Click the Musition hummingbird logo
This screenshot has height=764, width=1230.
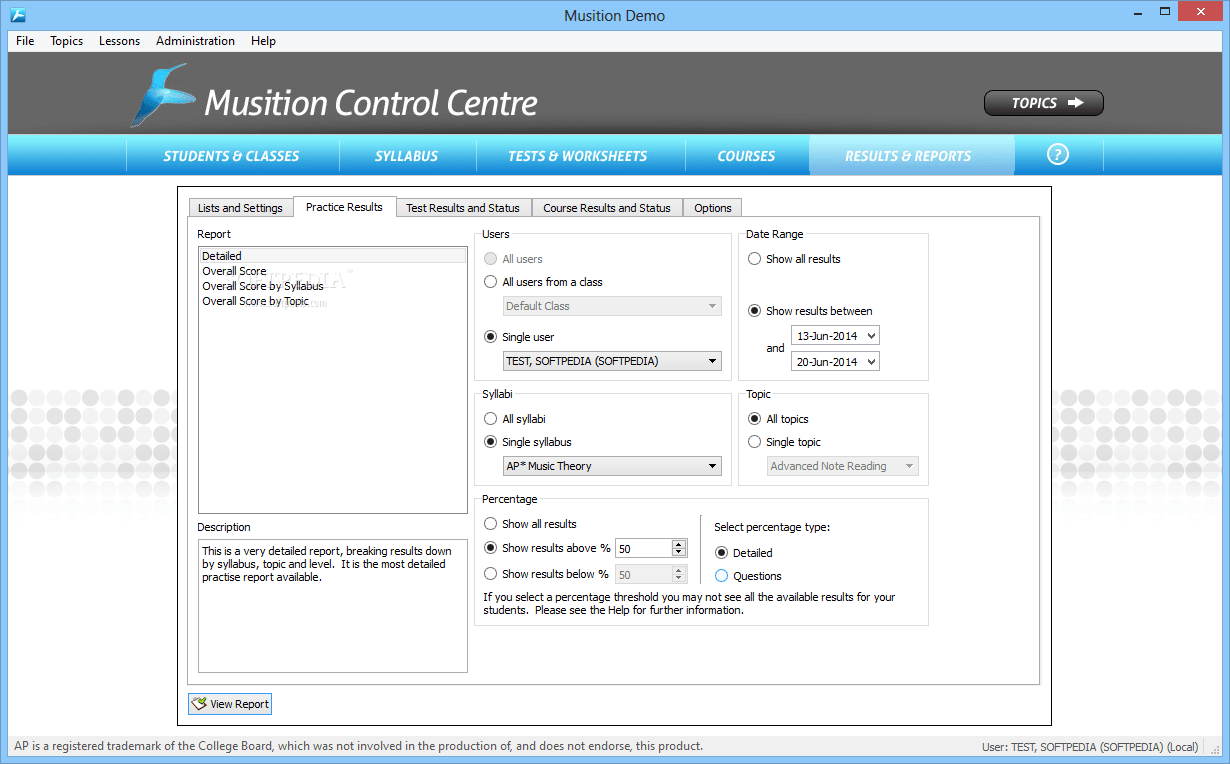(x=162, y=95)
